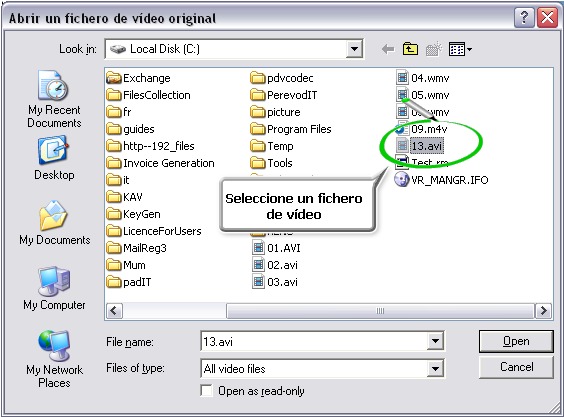
Task: Select the Mum folder
Action: [126, 265]
